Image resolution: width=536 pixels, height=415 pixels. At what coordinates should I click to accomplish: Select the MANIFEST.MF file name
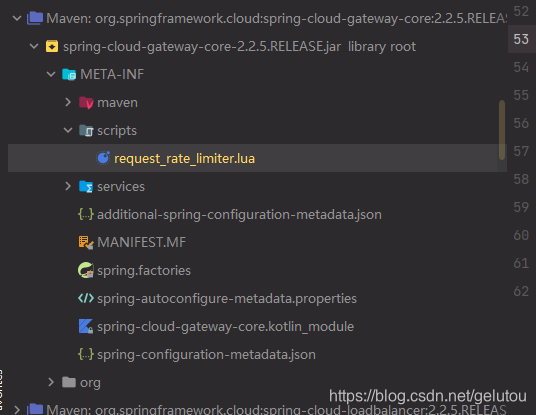(x=142, y=242)
